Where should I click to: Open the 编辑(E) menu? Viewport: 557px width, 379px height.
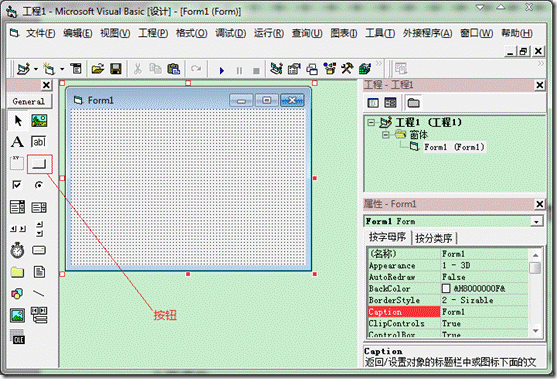click(x=77, y=33)
